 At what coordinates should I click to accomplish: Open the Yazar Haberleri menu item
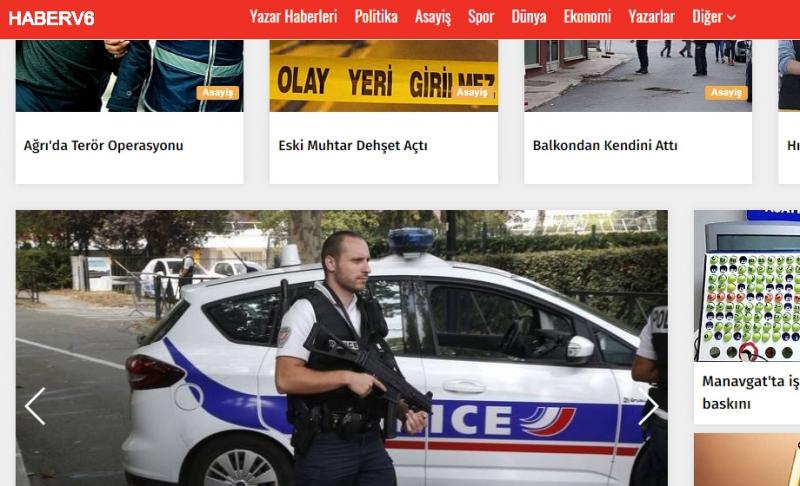[x=293, y=17]
